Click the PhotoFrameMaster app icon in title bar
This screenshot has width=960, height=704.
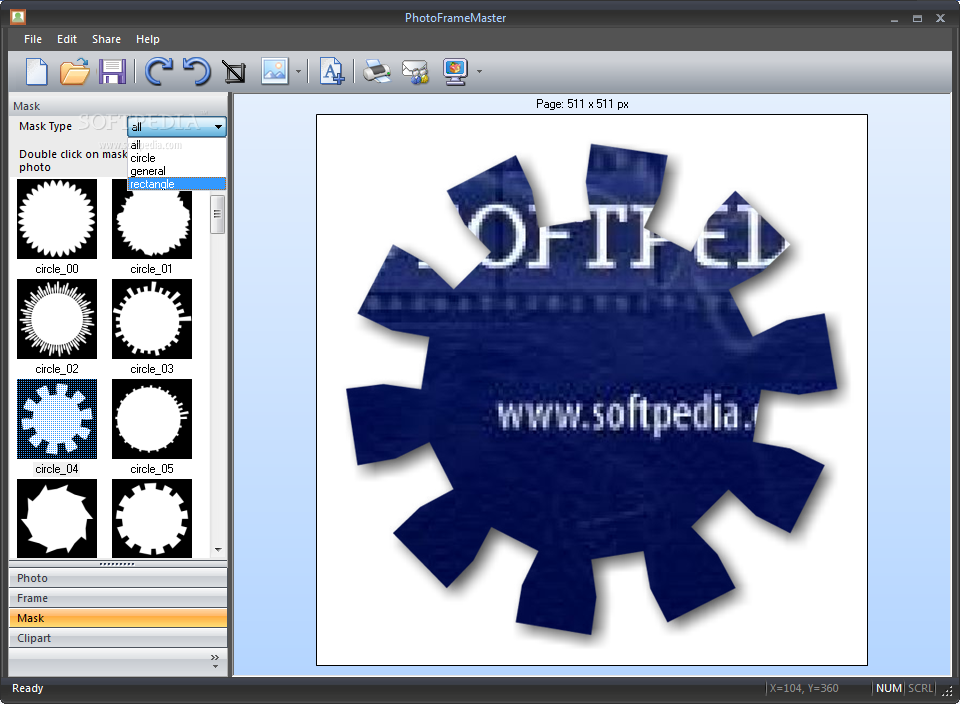(x=18, y=17)
